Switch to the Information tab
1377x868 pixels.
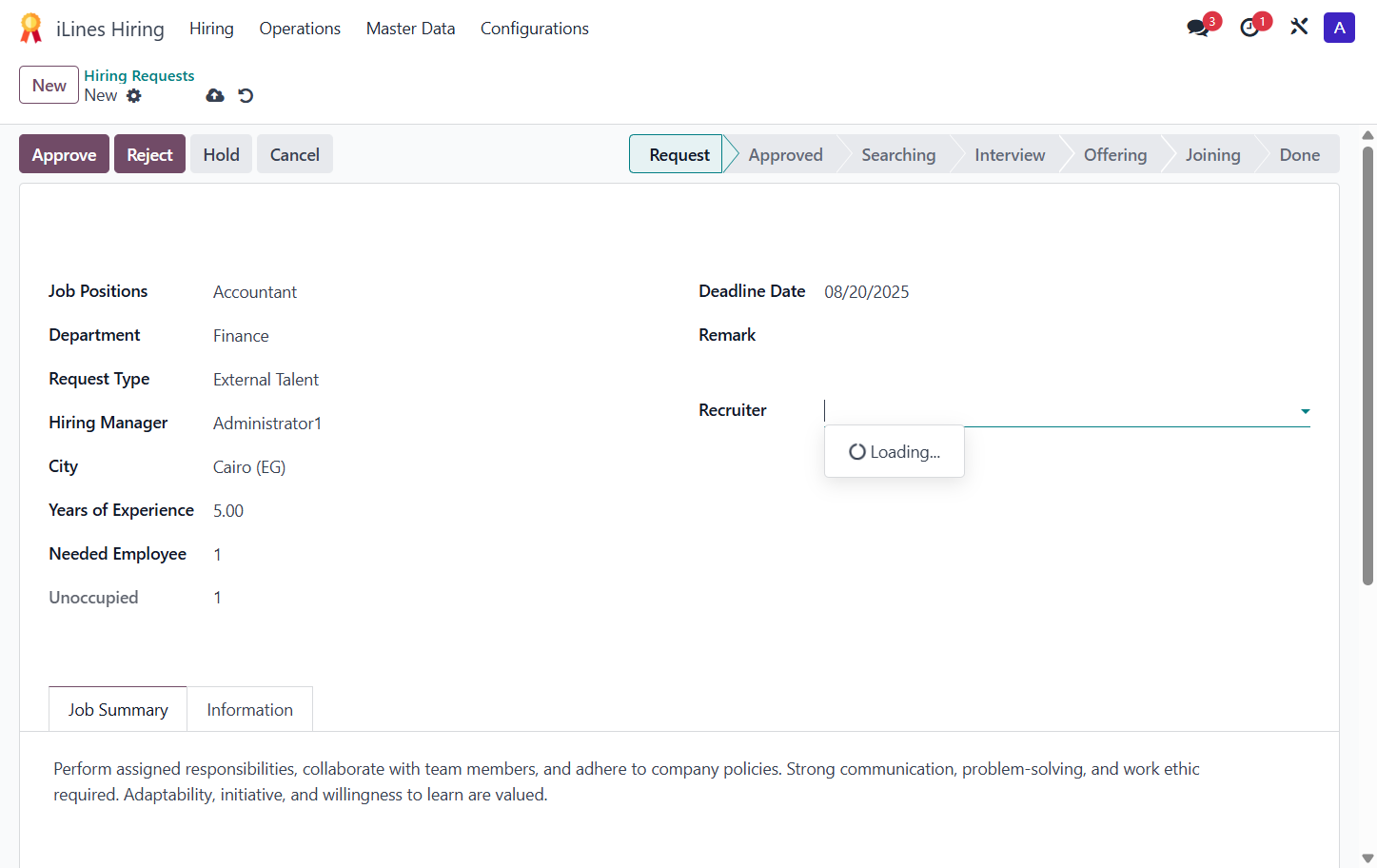tap(250, 709)
